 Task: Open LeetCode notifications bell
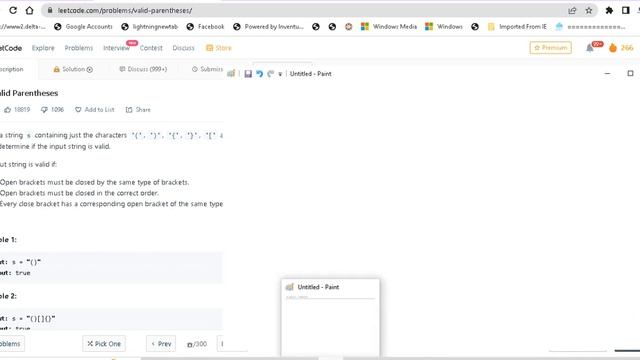pos(590,48)
